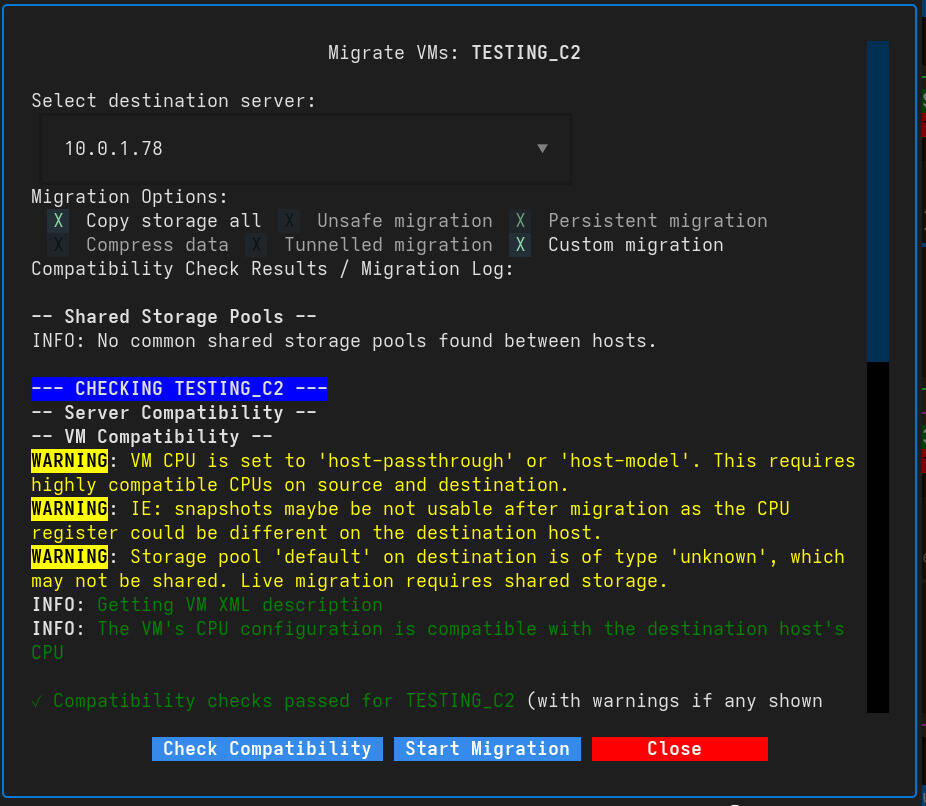The width and height of the screenshot is (926, 806).
Task: Click the WARNING badge about storage pool default
Action: (x=68, y=556)
